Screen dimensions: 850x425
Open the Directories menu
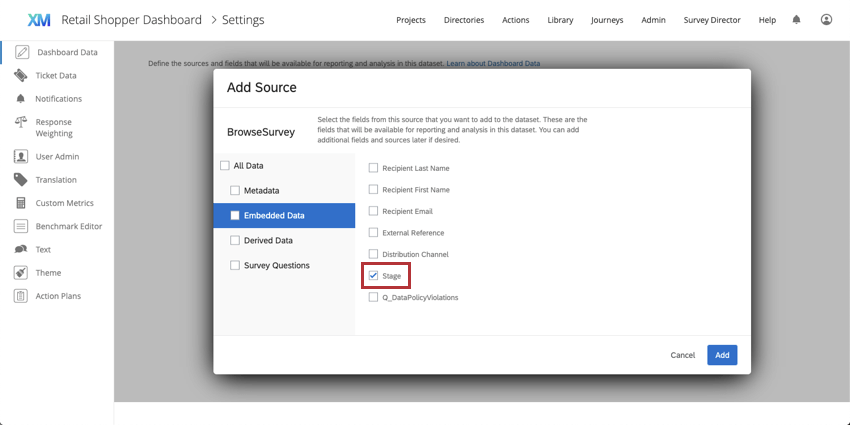pyautogui.click(x=464, y=20)
